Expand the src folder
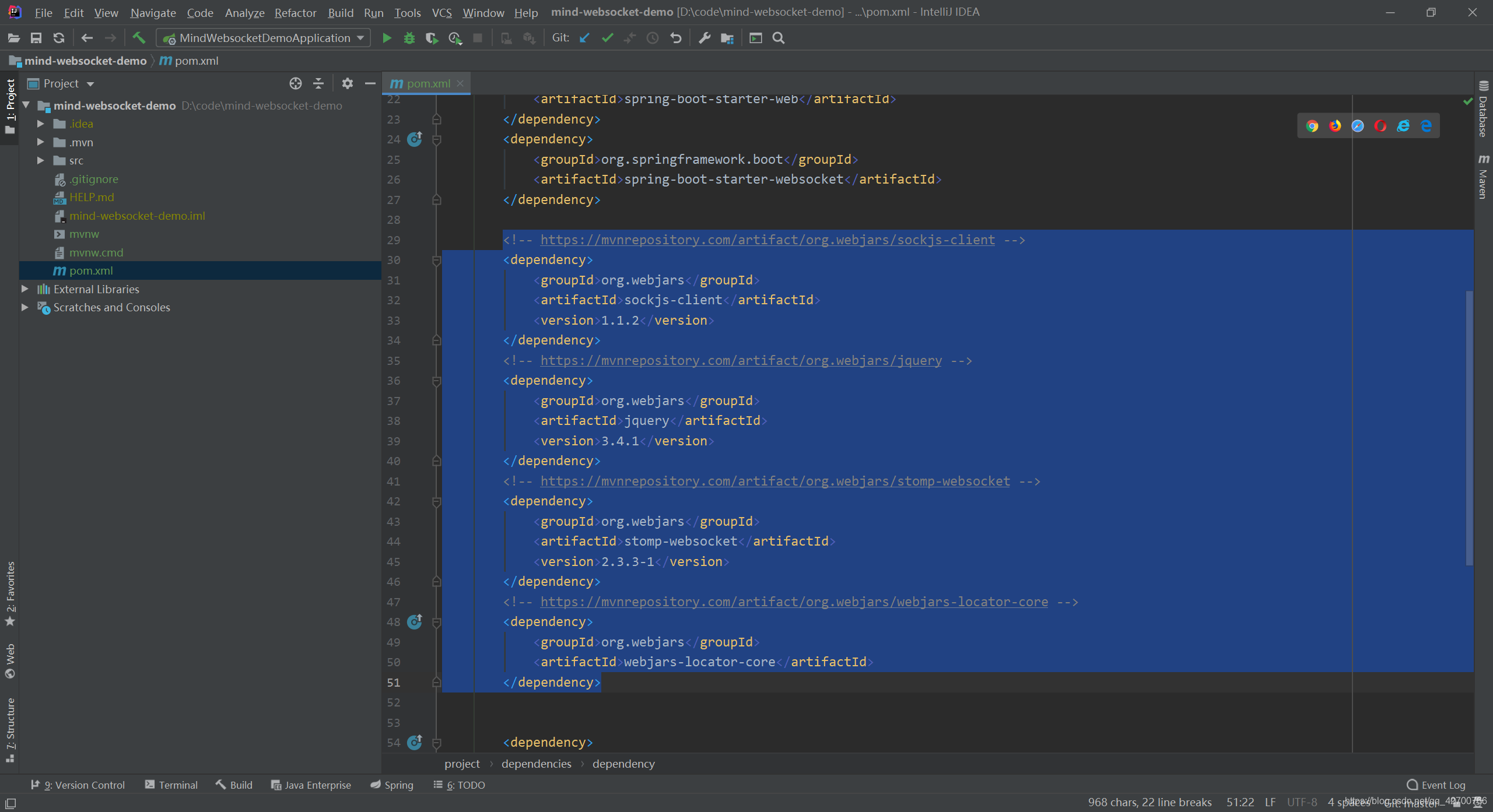 (40, 160)
